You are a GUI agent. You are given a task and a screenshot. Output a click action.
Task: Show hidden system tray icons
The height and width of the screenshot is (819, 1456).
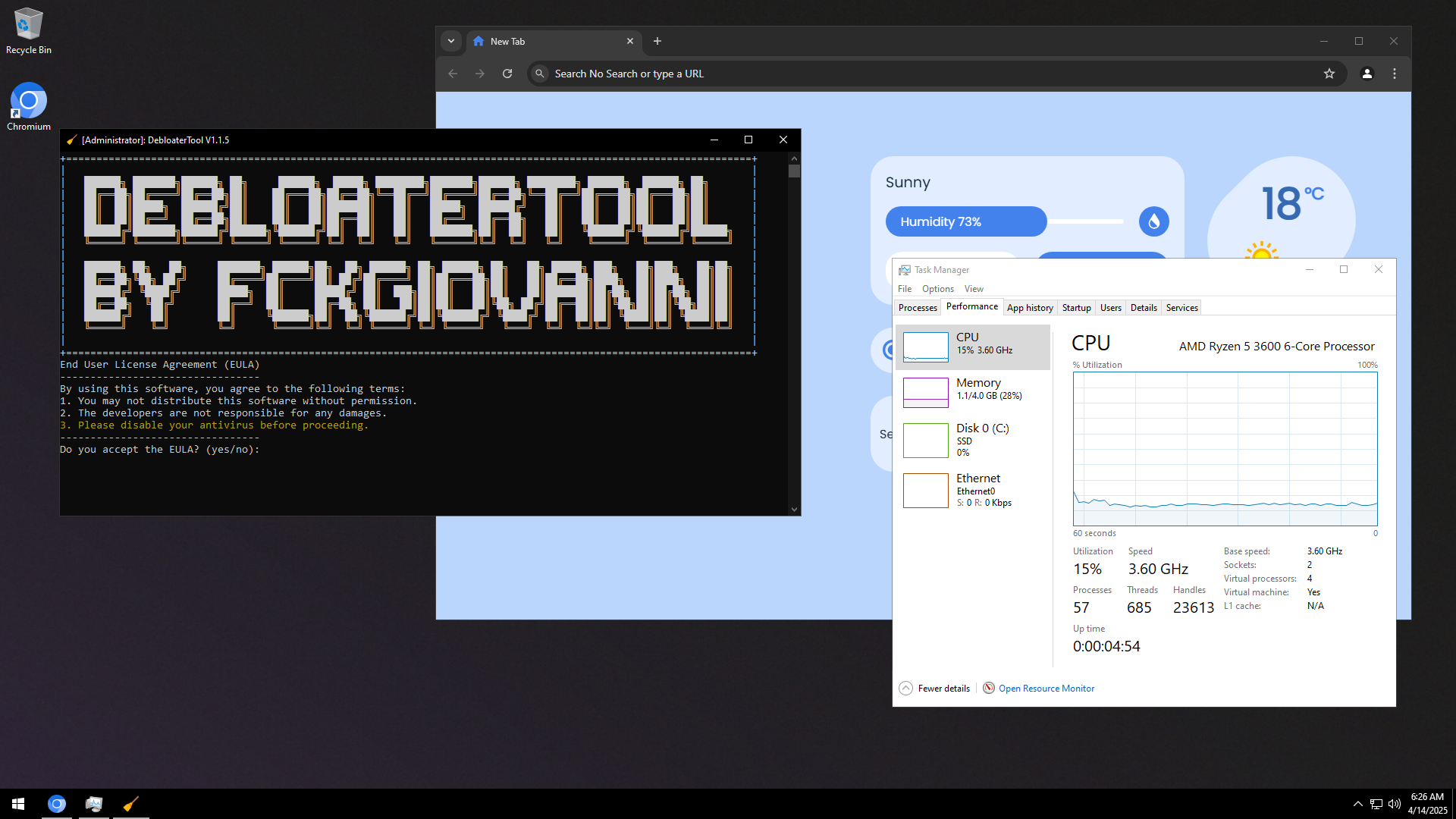[1357, 804]
